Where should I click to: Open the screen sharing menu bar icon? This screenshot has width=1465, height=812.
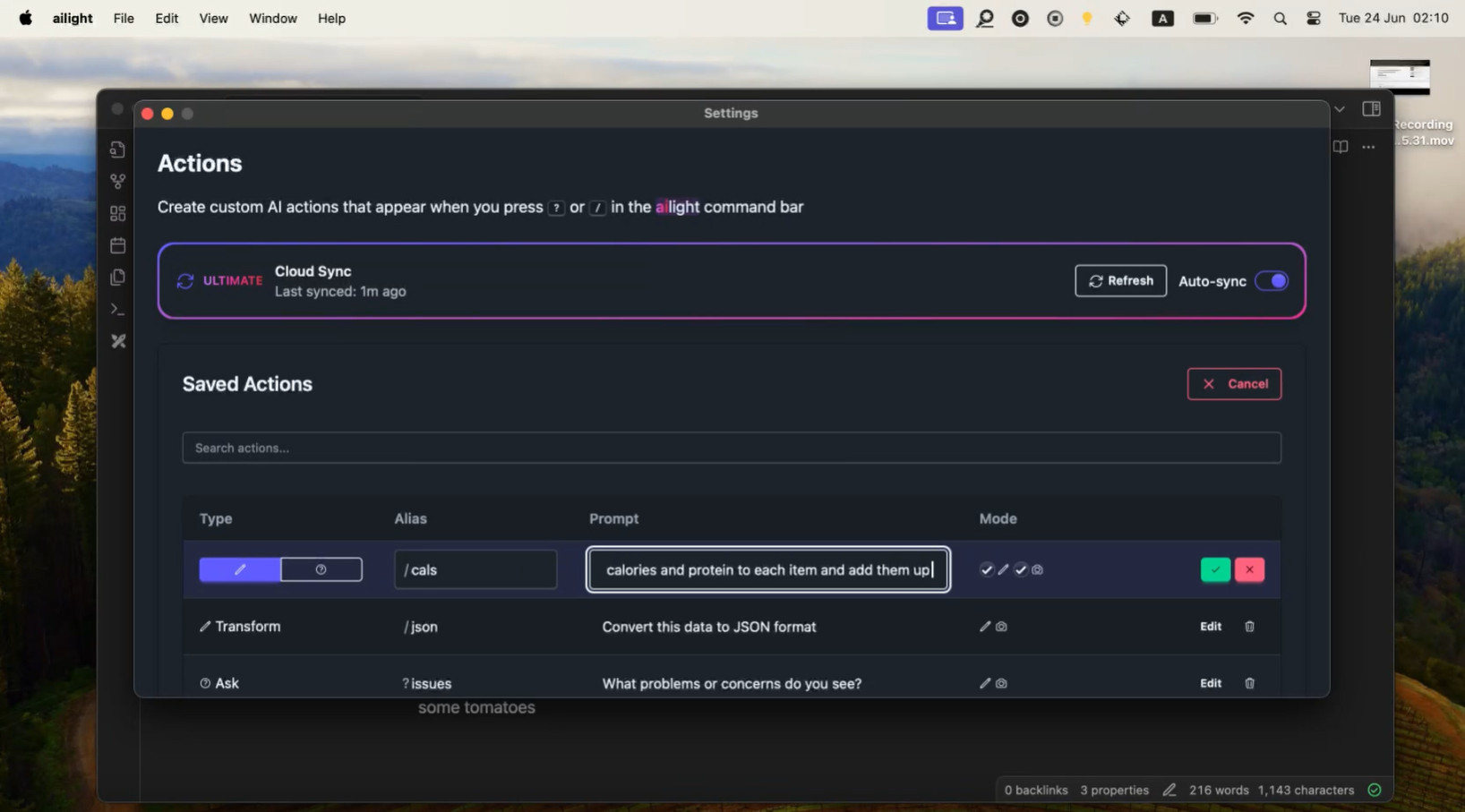(x=945, y=18)
